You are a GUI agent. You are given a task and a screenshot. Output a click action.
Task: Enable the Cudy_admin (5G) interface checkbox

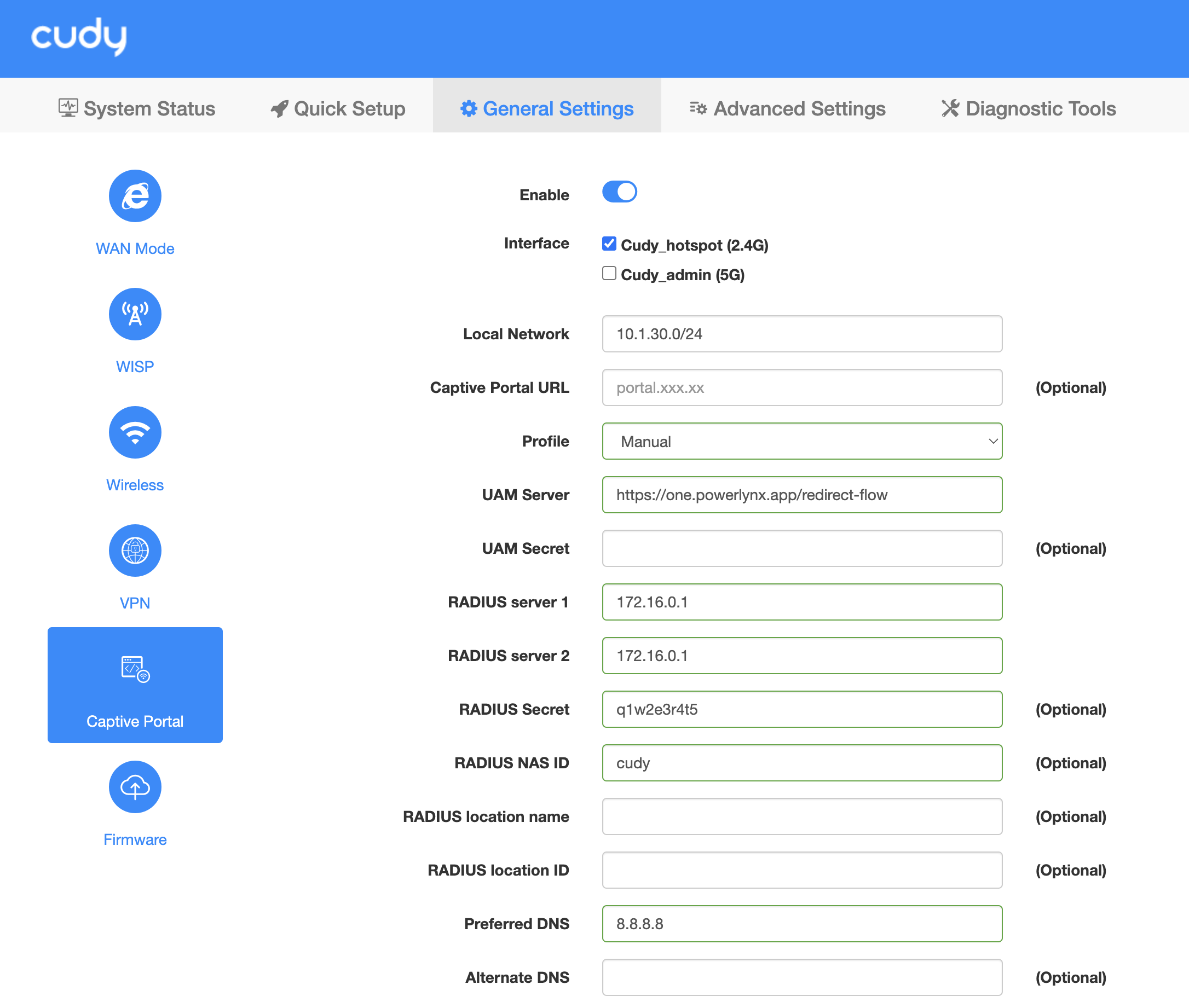coord(609,274)
